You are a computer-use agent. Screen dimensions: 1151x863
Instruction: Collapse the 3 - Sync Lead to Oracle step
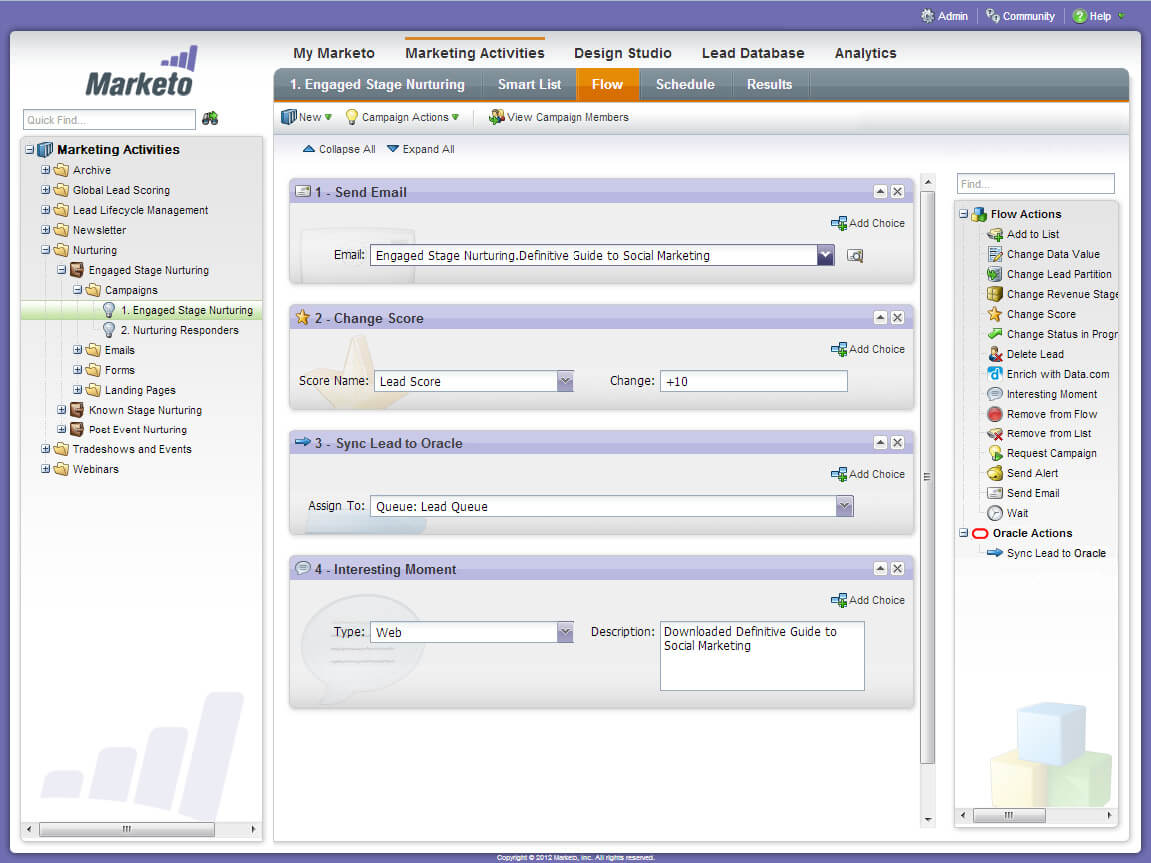[880, 443]
